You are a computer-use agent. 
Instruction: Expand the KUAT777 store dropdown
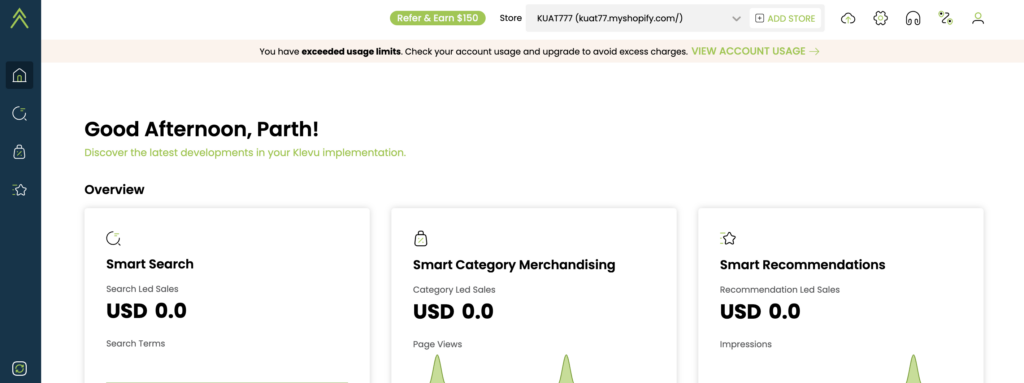point(637,18)
